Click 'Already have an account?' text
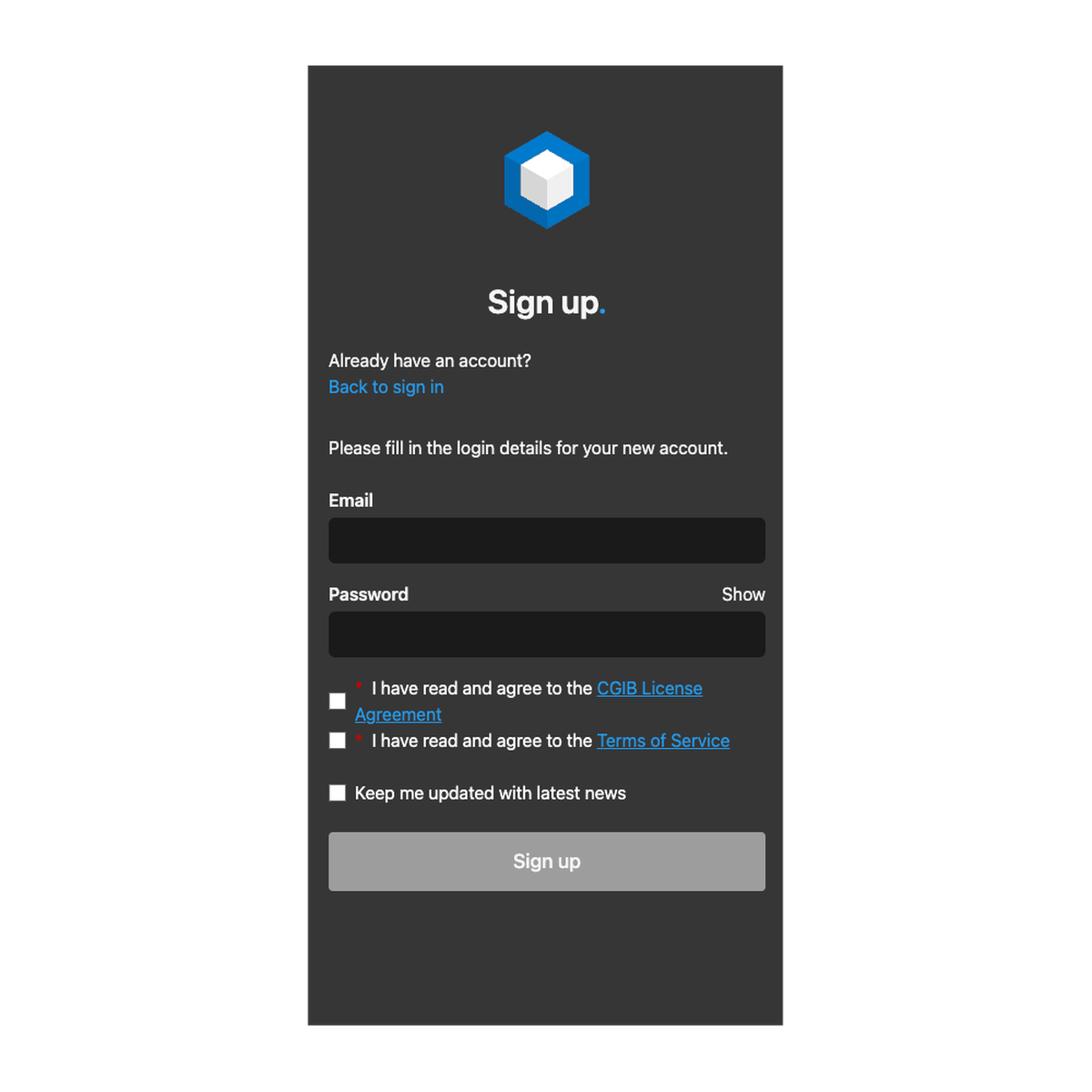 click(429, 360)
